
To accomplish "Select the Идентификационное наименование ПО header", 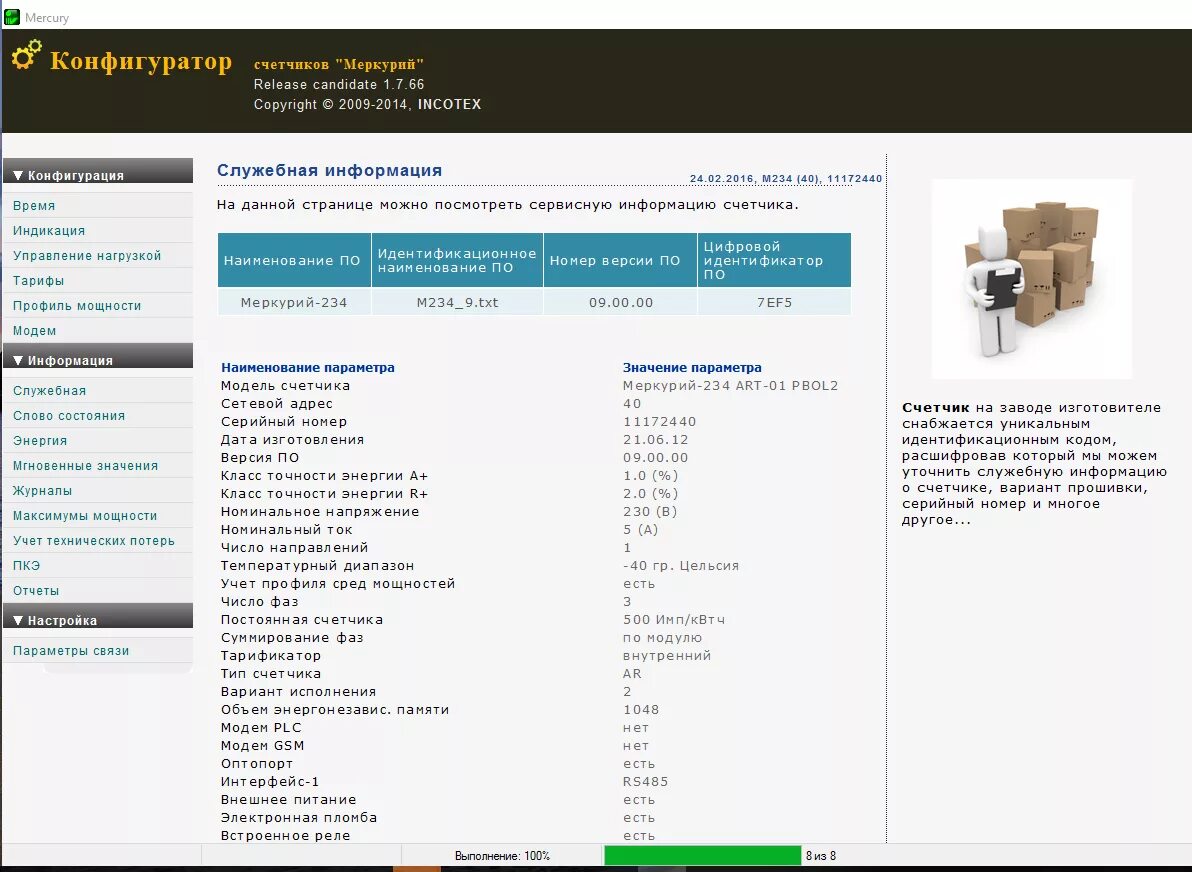I will click(458, 260).
